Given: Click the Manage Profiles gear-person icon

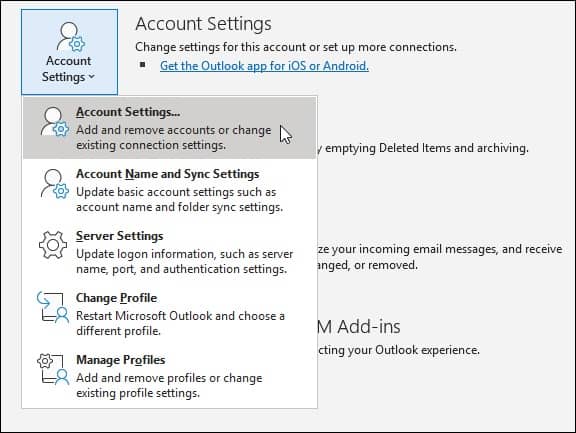Looking at the screenshot, I should (x=53, y=369).
